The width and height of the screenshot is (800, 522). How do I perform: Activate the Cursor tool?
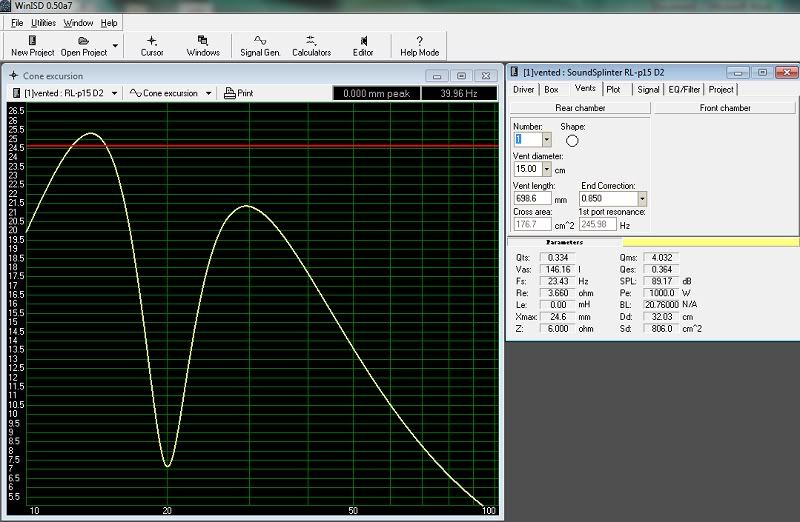152,45
